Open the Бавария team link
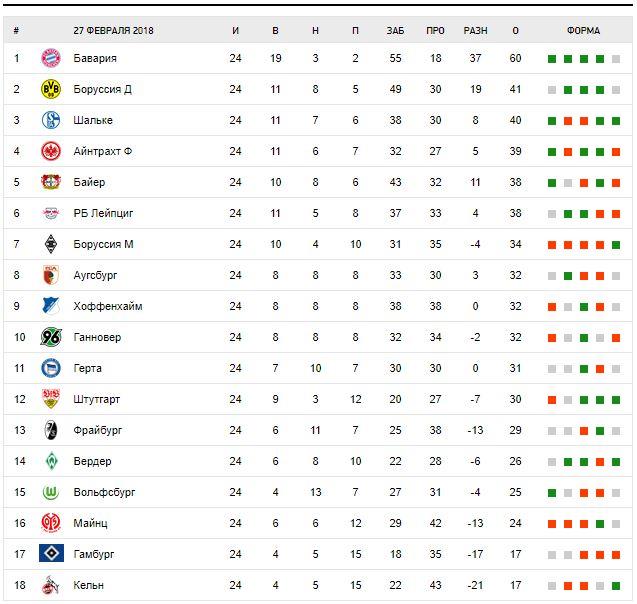 [95, 59]
